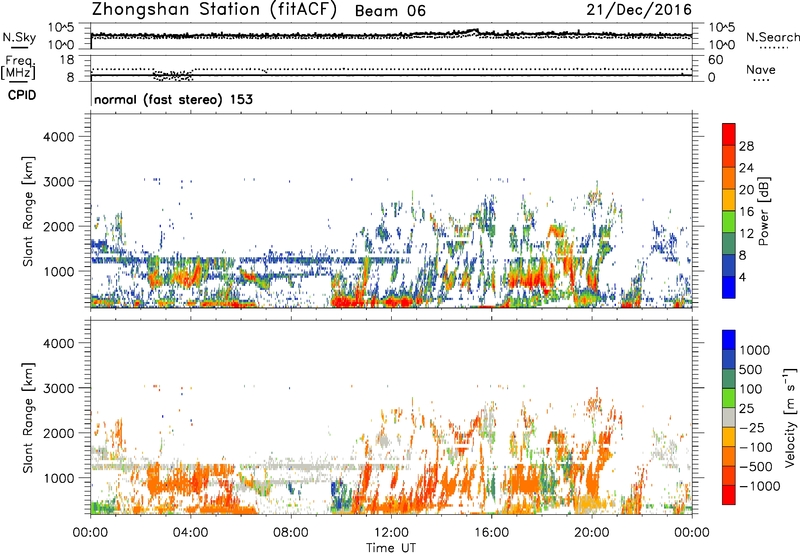Click the "1000" range tick on power panel
Screen dimensions: 800x554
(x=59, y=271)
